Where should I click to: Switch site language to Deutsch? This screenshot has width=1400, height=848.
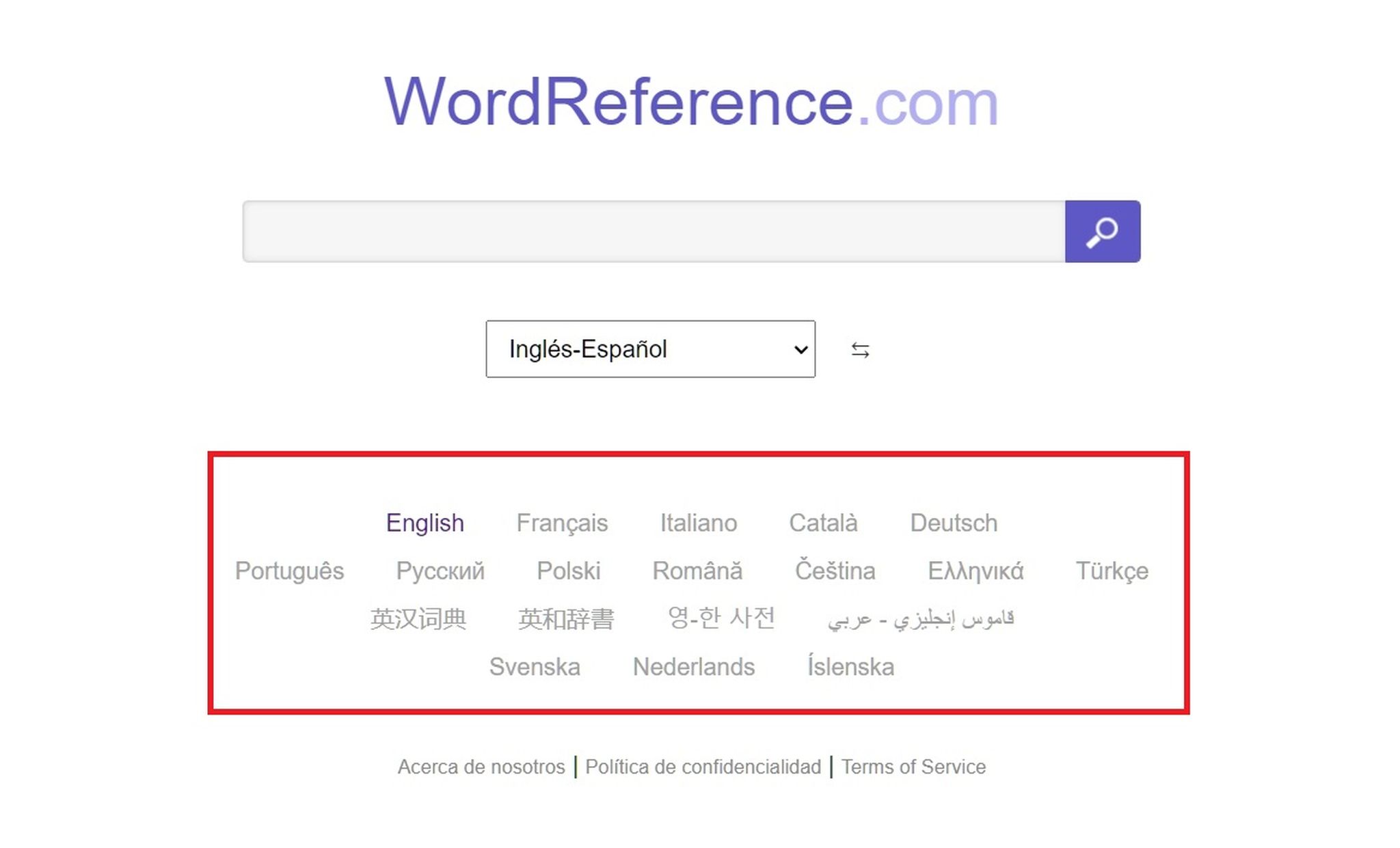pos(954,522)
